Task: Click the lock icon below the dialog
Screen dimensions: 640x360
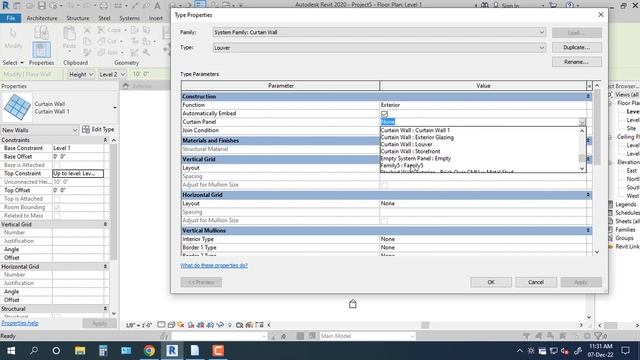Action: tap(353, 304)
